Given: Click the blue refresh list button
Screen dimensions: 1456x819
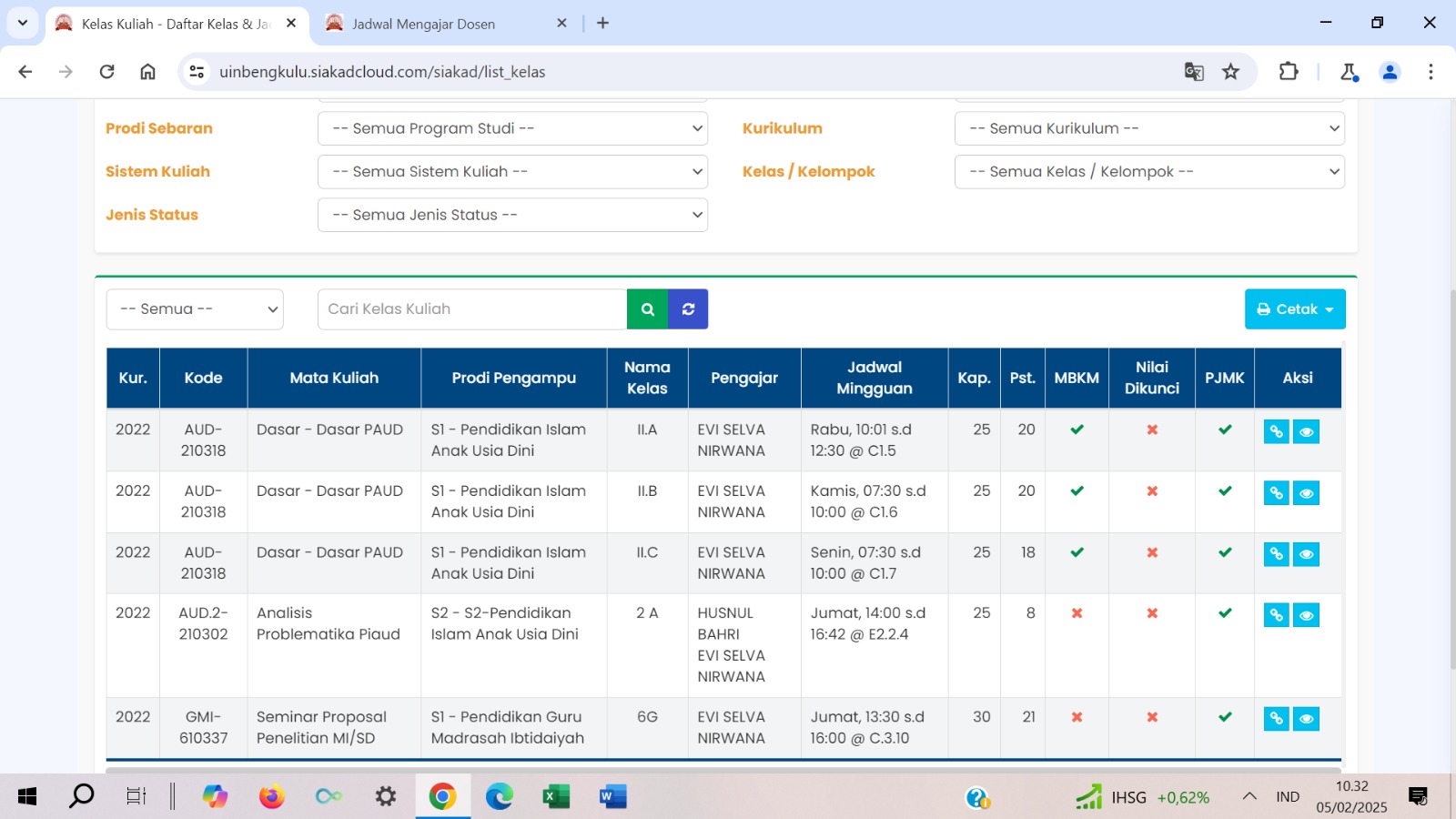Looking at the screenshot, I should pyautogui.click(x=688, y=309).
